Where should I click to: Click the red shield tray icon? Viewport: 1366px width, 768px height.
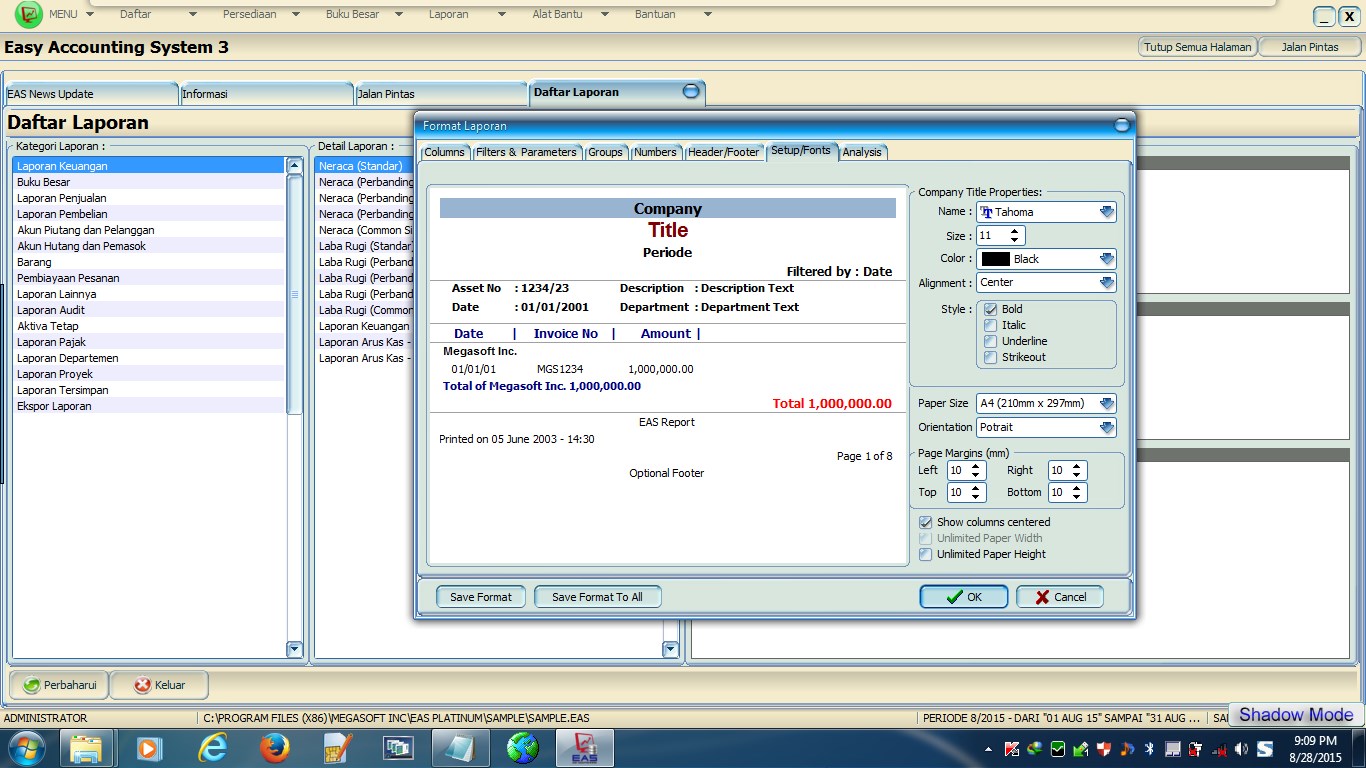tap(1104, 749)
